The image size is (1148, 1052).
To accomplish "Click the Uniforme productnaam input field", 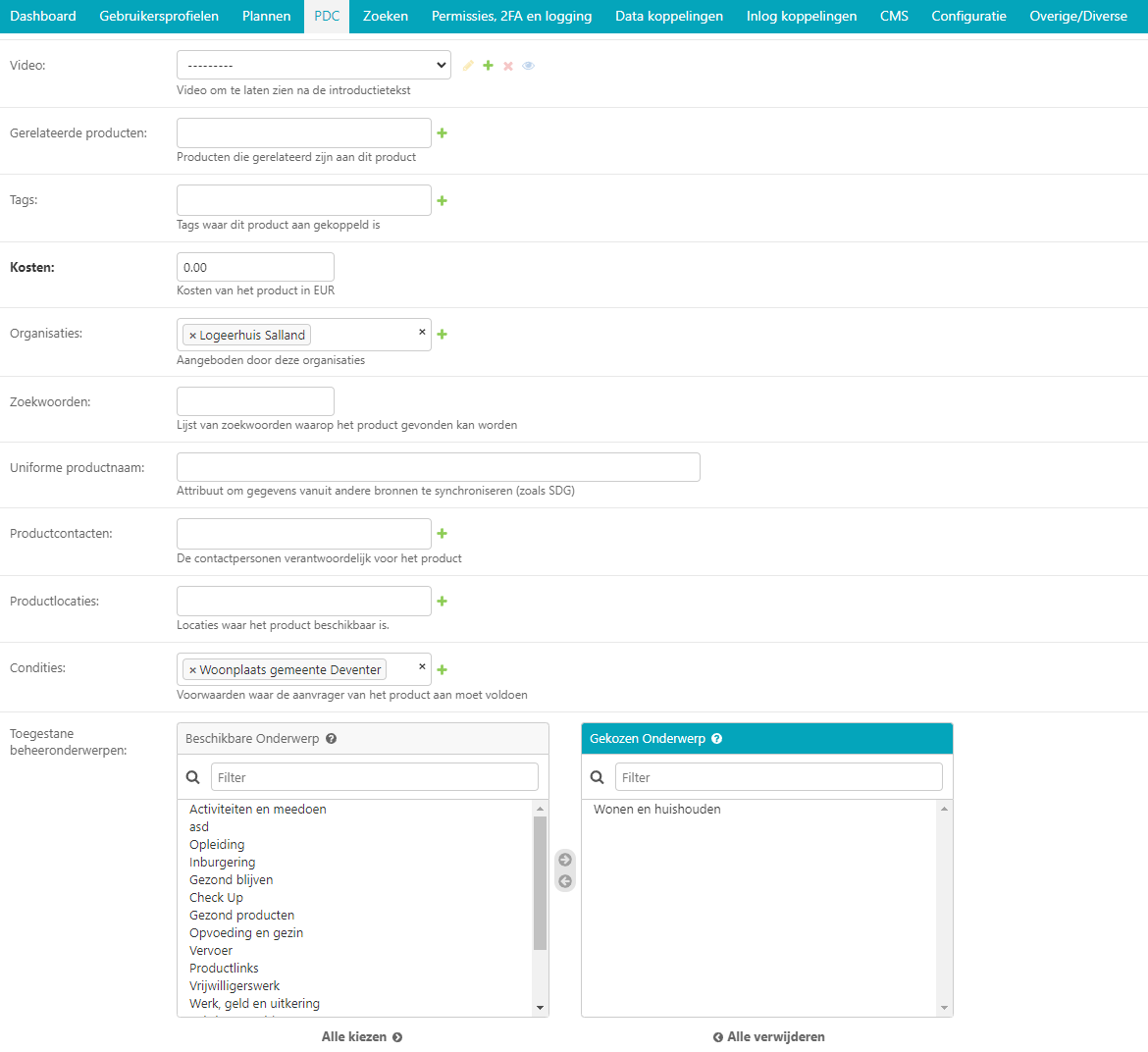I will [438, 467].
